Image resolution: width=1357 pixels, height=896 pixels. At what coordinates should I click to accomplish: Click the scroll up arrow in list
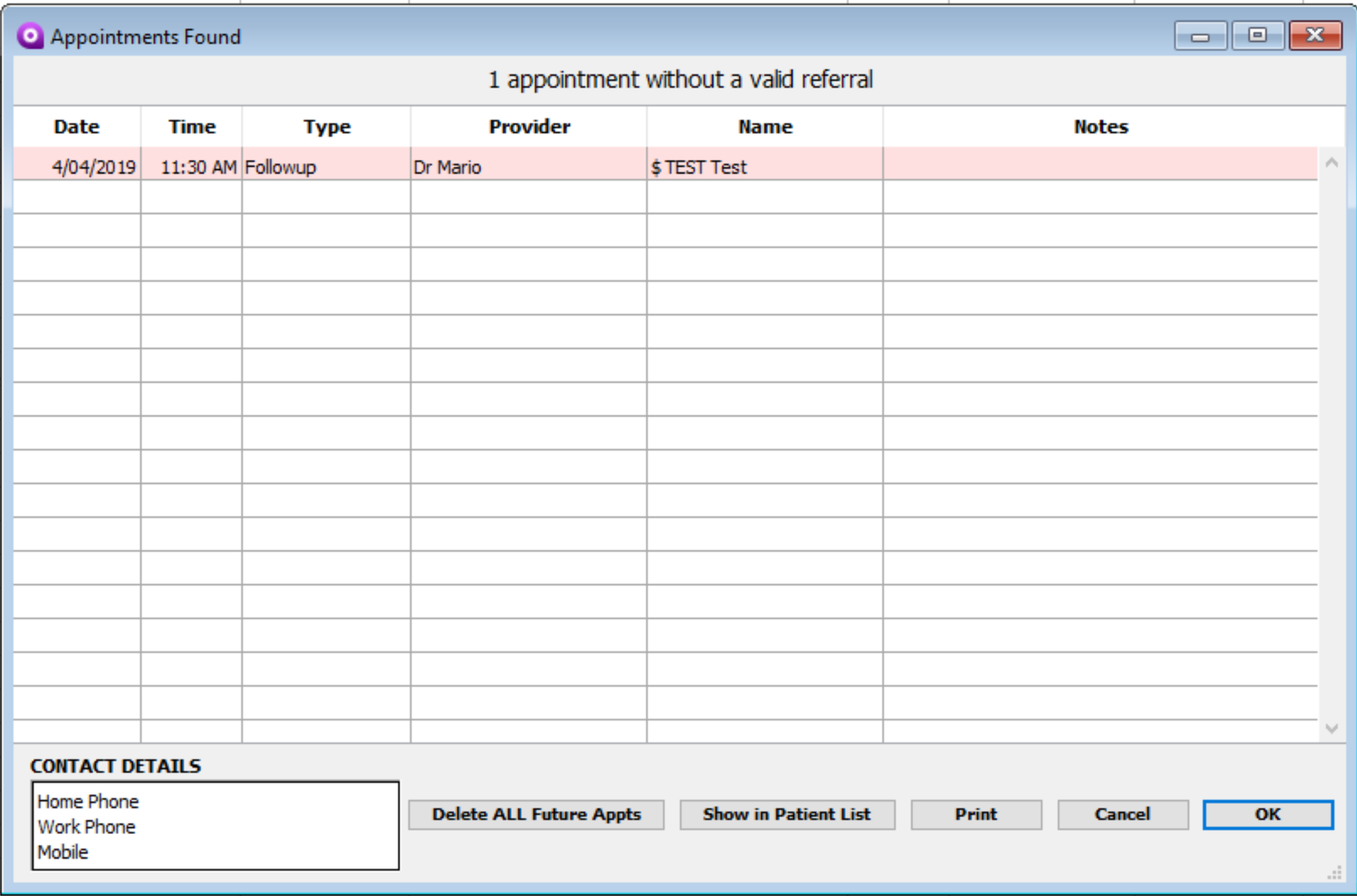(1331, 163)
